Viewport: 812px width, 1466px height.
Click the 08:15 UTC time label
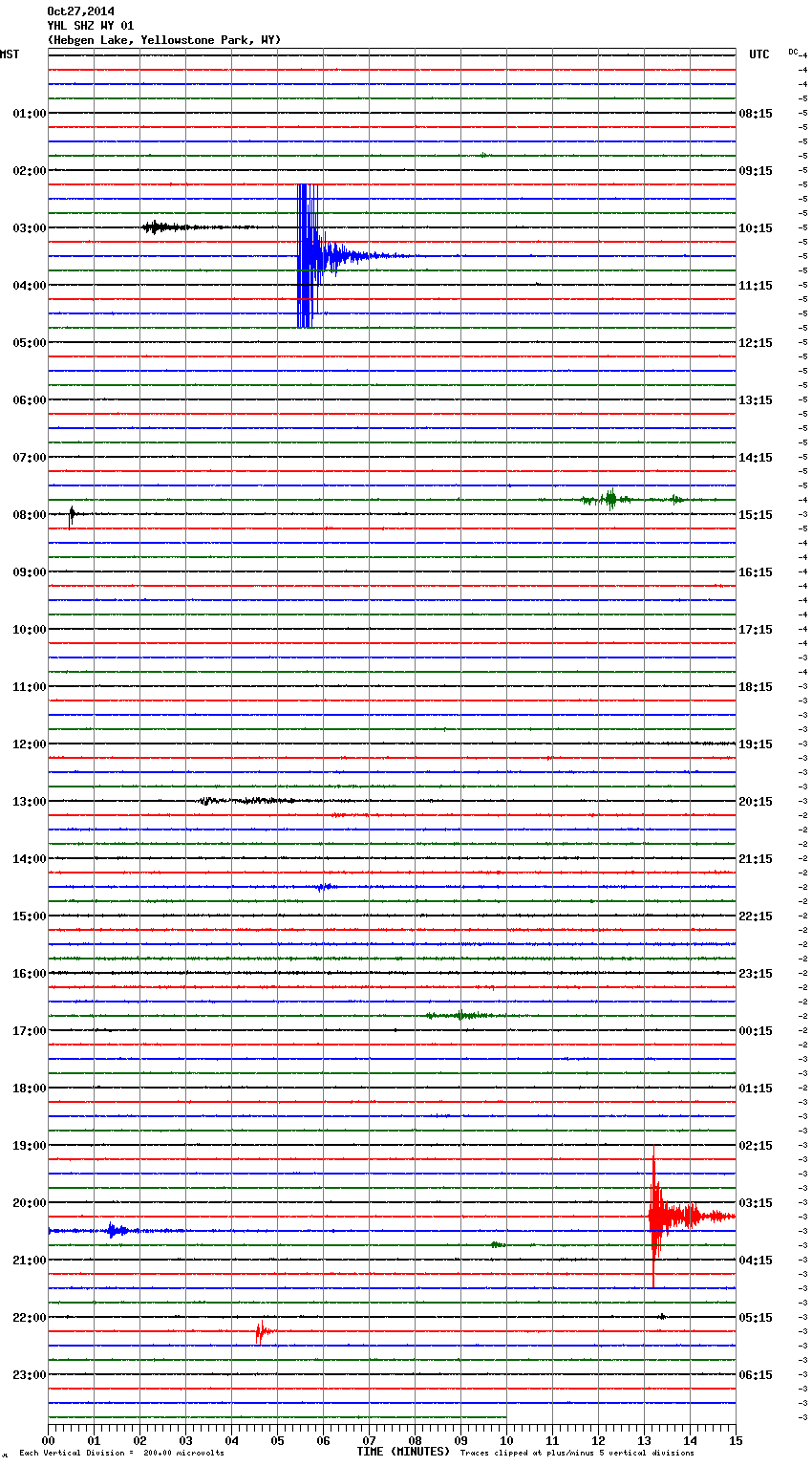pos(756,114)
